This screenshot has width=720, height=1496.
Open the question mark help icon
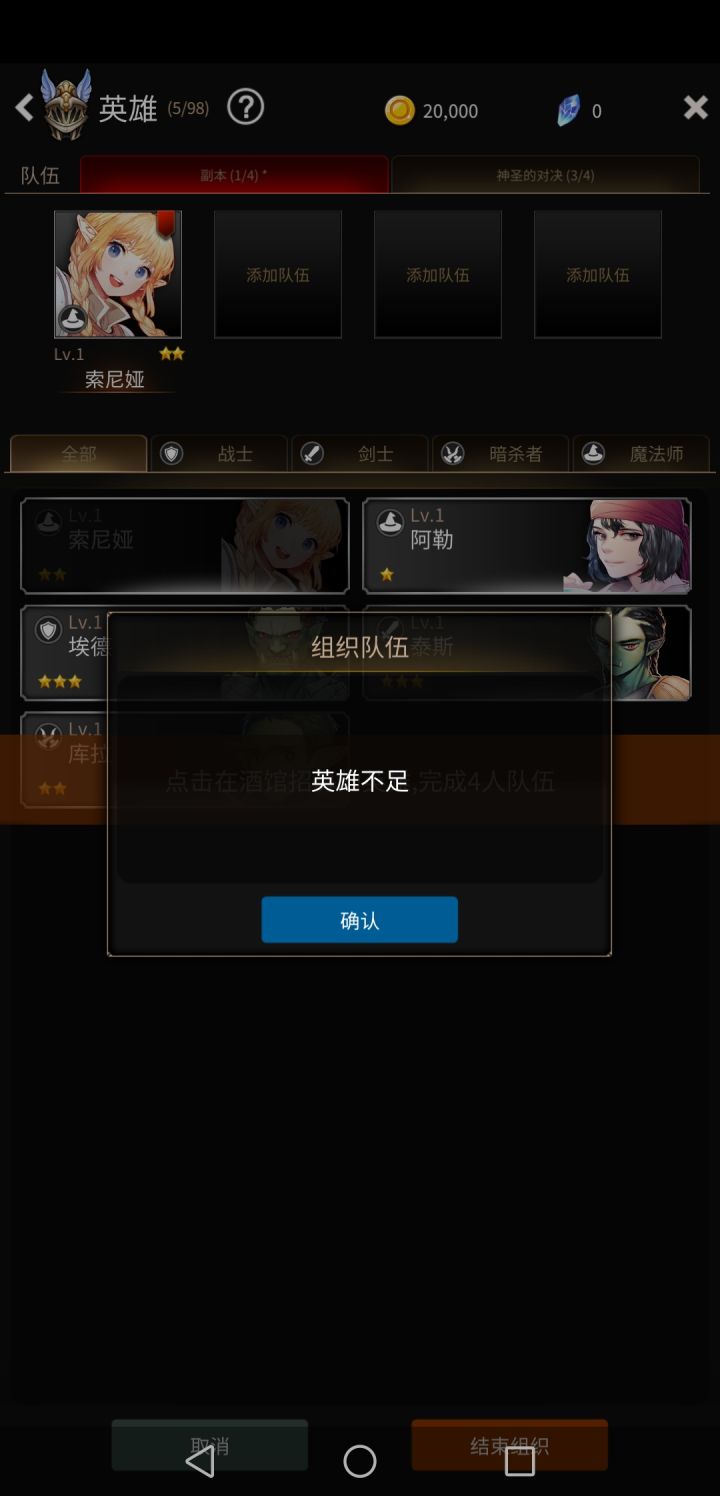245,107
